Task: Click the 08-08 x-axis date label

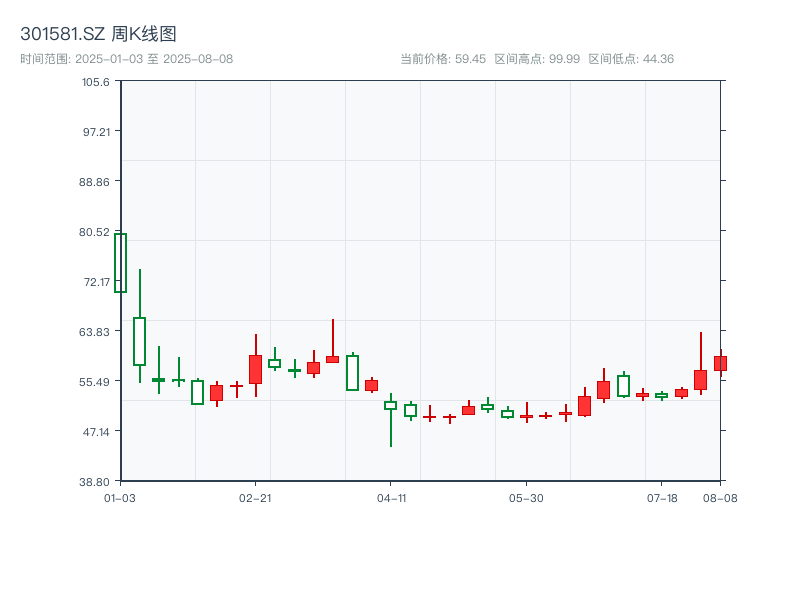Action: [x=720, y=497]
